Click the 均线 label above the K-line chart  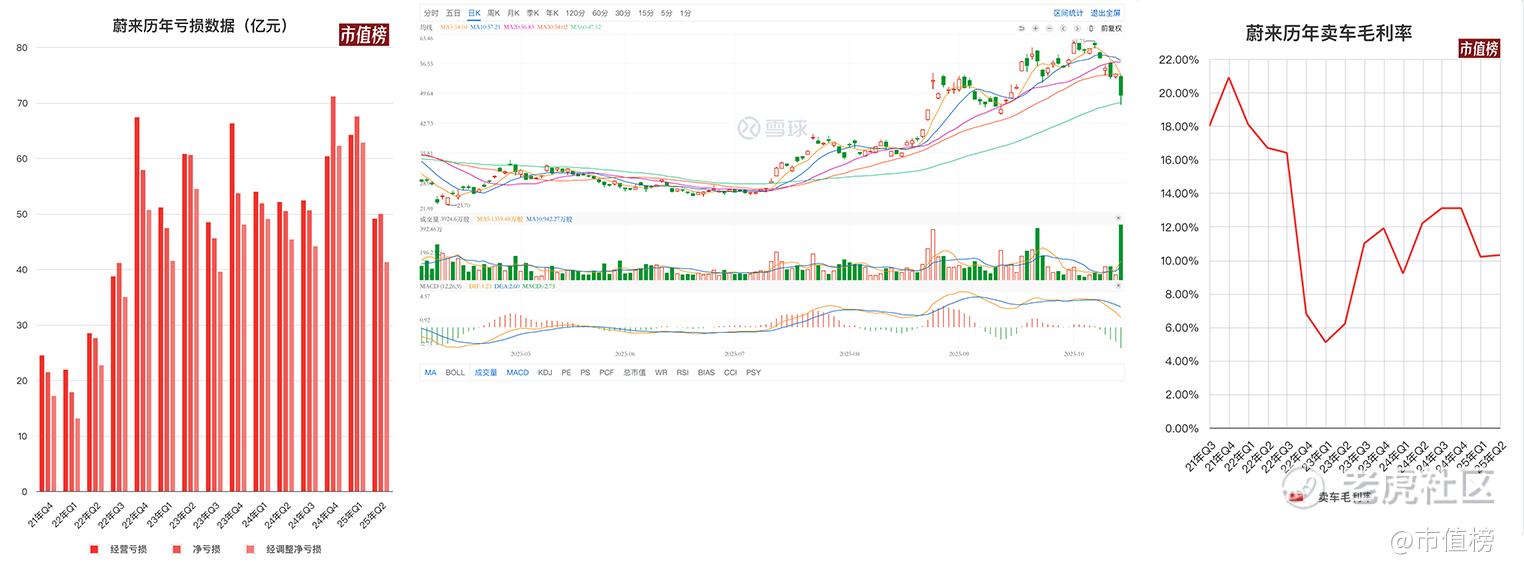click(427, 27)
